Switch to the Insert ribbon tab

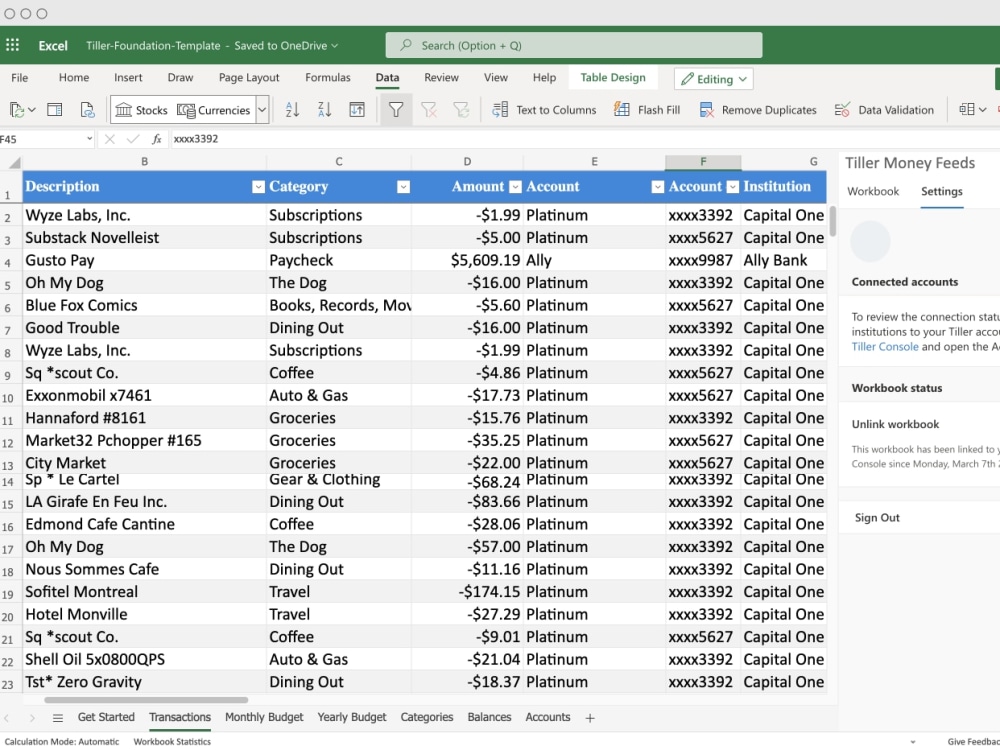128,78
